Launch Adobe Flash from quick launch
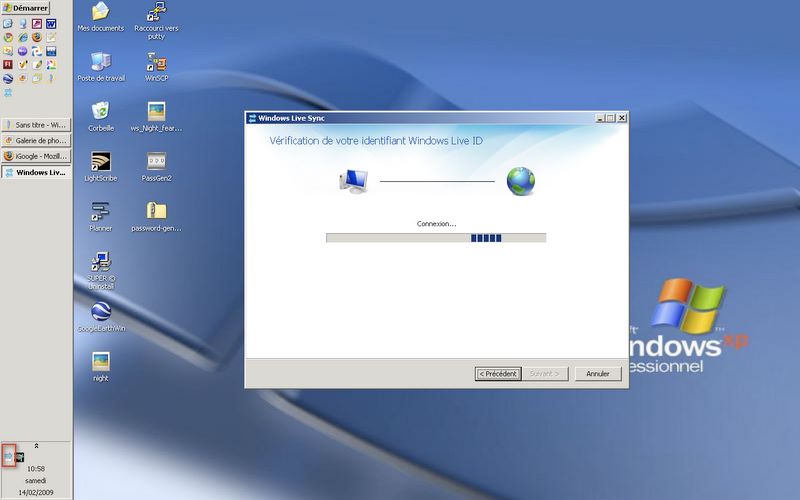Viewport: 800px width, 500px height. coord(8,64)
